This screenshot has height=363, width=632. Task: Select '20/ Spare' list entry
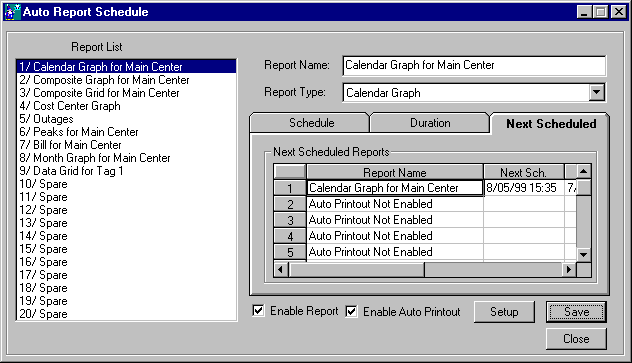click(126, 314)
